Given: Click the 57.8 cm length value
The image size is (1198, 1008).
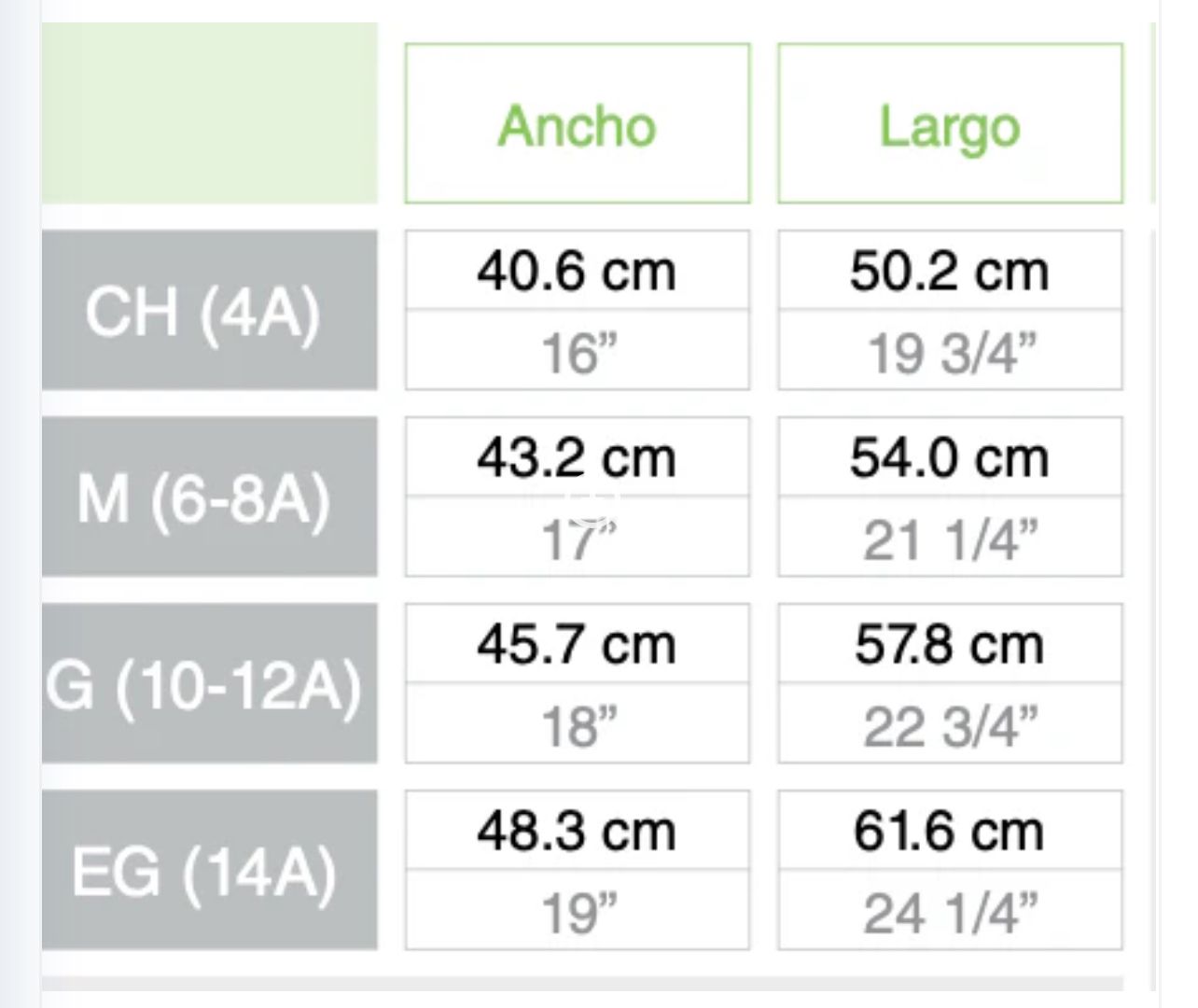Looking at the screenshot, I should [x=950, y=645].
